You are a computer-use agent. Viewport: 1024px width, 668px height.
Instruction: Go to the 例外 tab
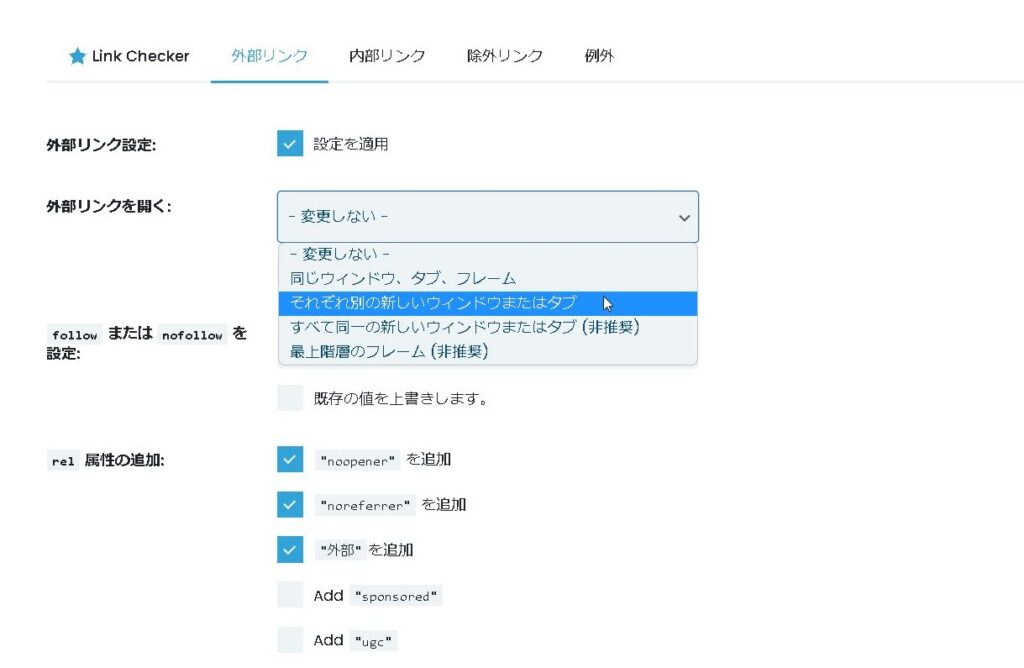pos(599,56)
